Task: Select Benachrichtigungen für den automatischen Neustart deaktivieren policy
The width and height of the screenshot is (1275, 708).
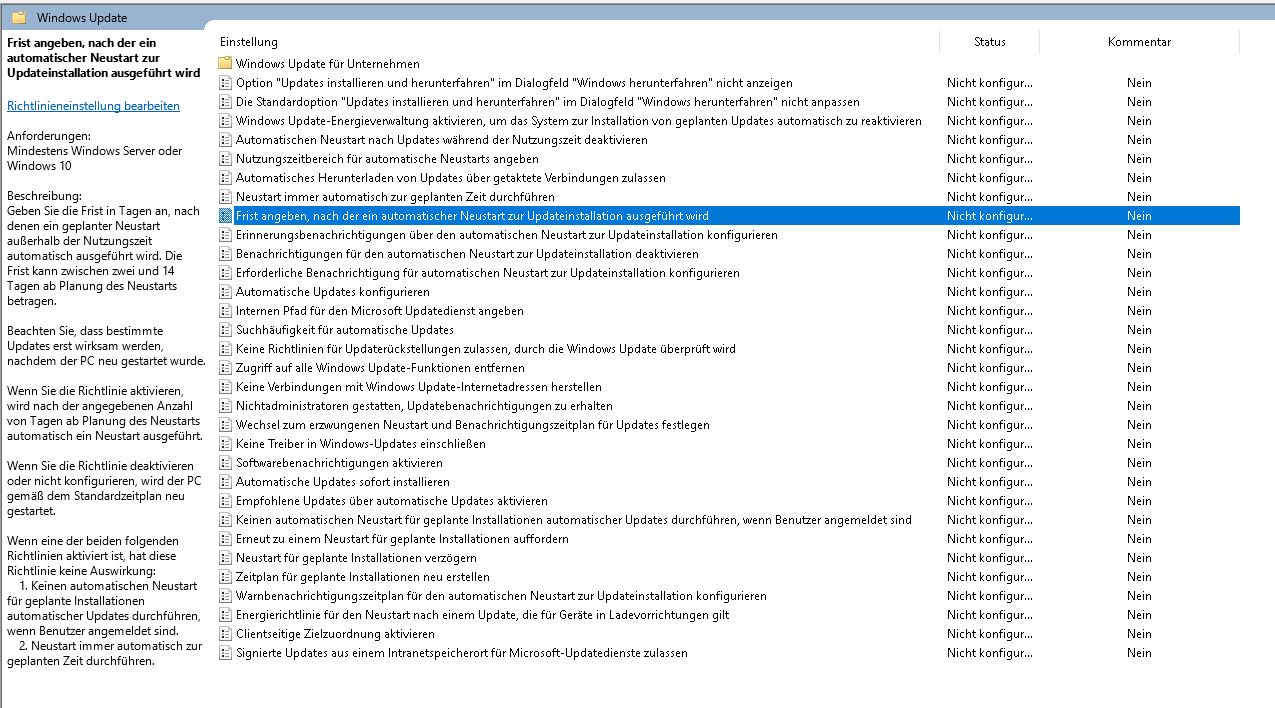Action: click(467, 254)
